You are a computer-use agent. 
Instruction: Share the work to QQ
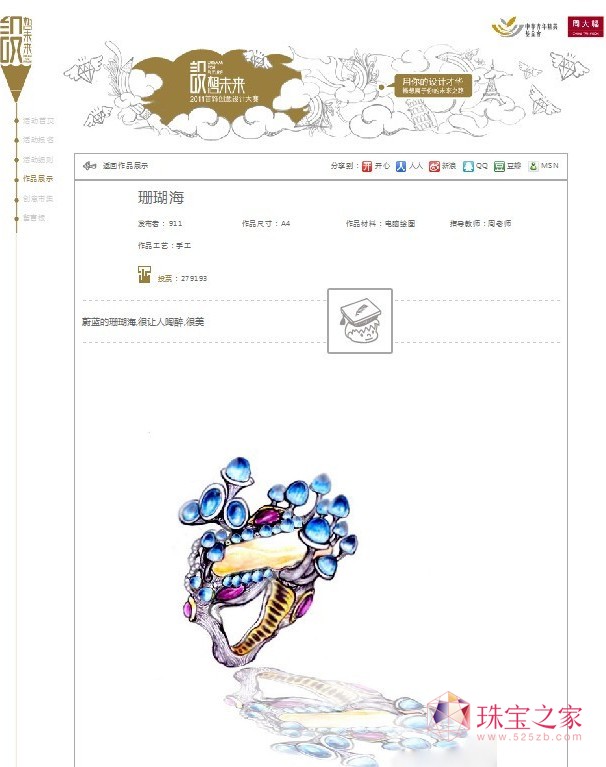(475, 166)
